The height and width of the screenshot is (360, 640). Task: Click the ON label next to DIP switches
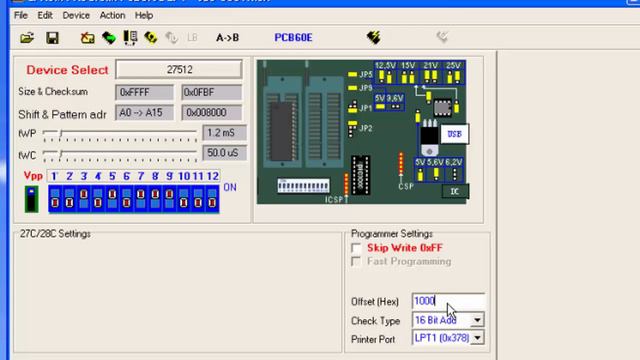(230, 187)
